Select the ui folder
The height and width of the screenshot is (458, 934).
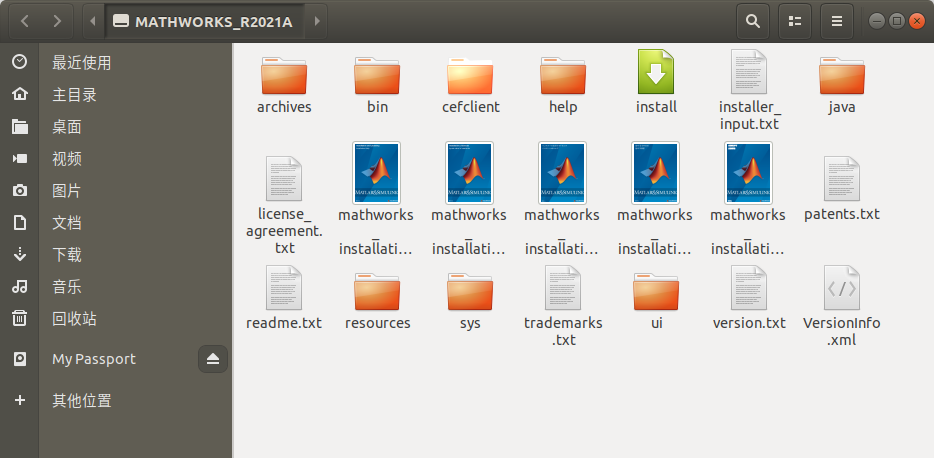tap(656, 301)
